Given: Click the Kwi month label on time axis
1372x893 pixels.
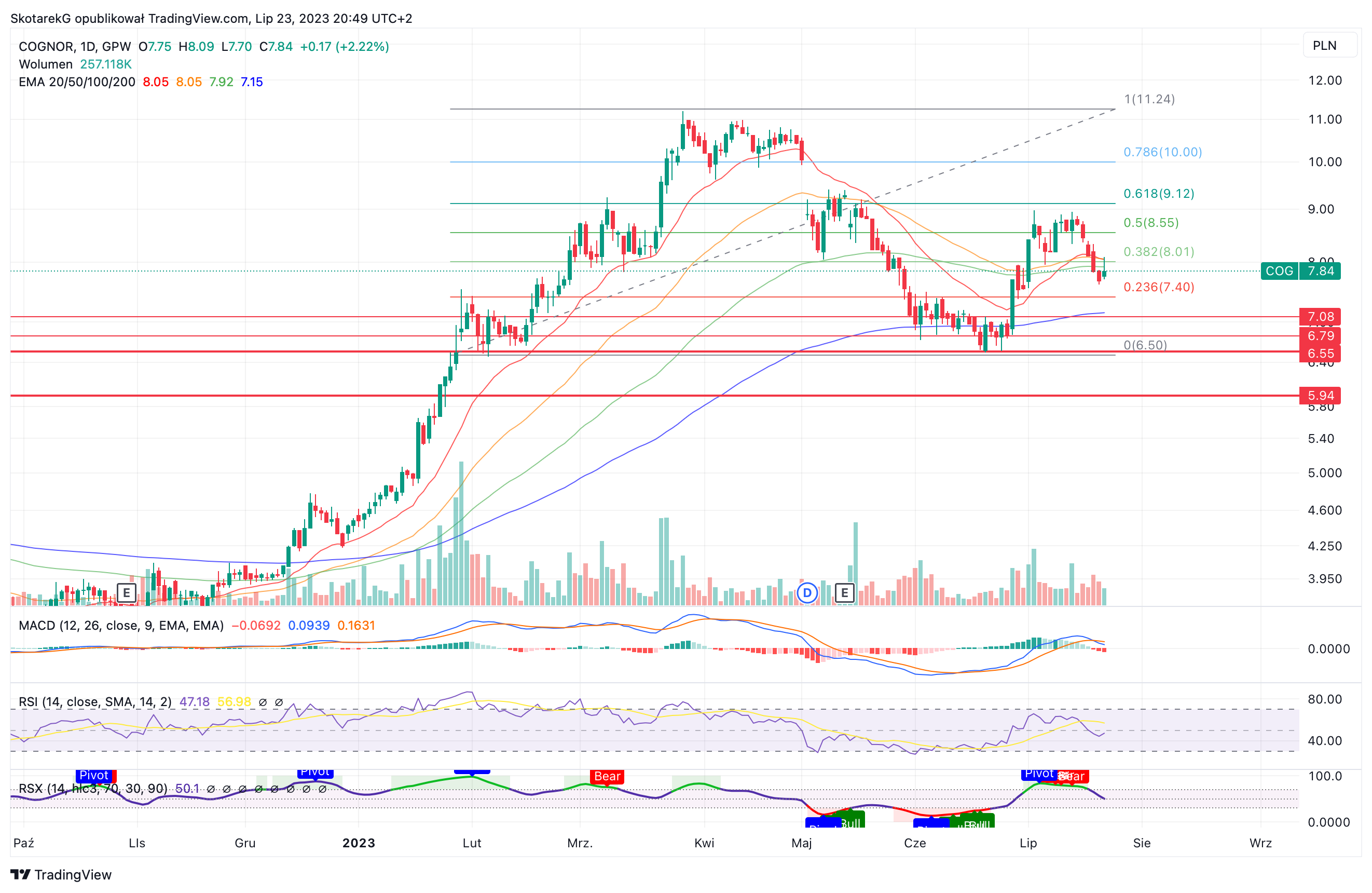Looking at the screenshot, I should 704,843.
